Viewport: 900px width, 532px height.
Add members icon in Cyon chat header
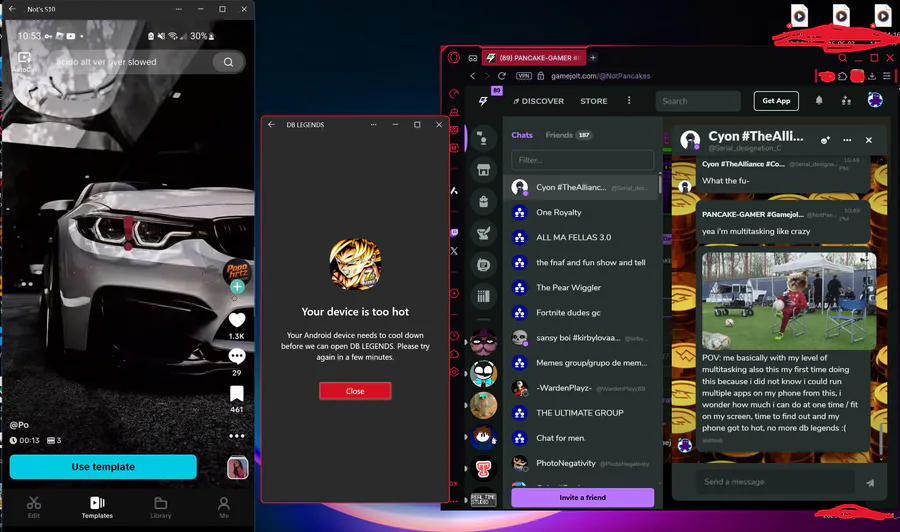pyautogui.click(x=825, y=140)
